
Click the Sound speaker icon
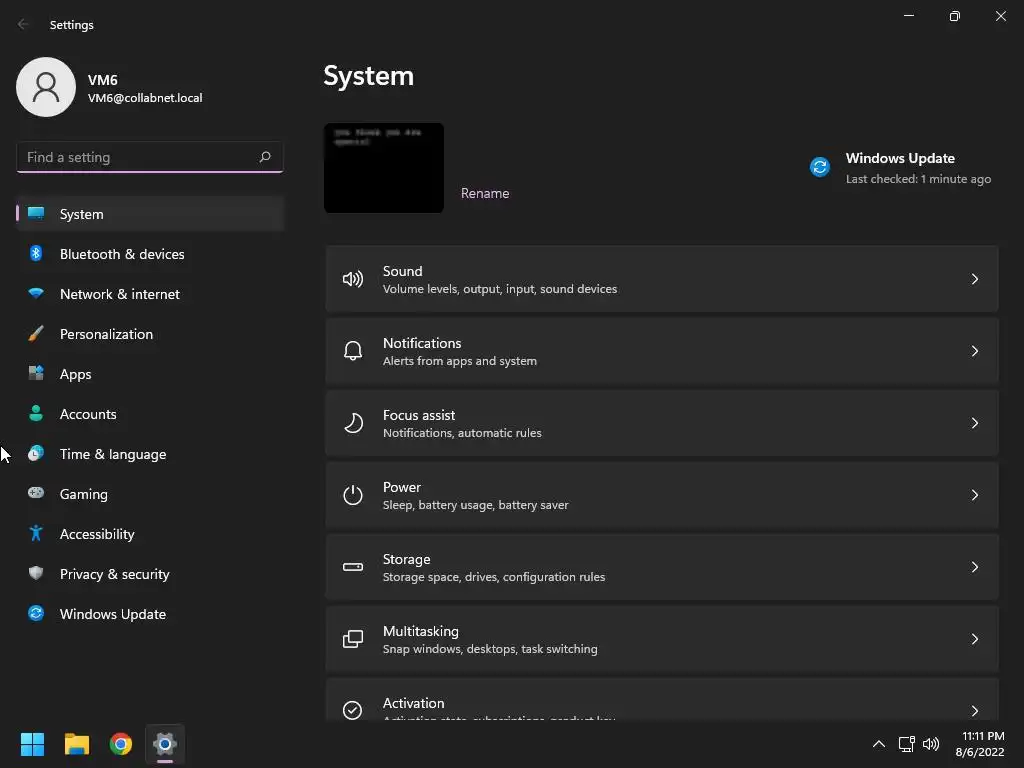click(353, 279)
